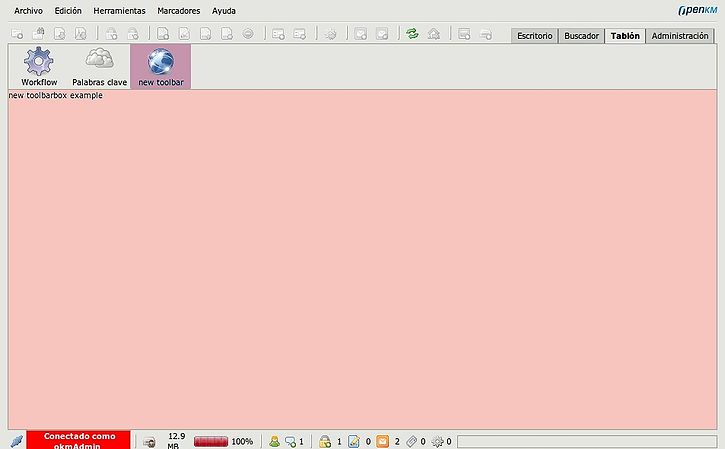Click the find document toolbar icon
725x449 pixels.
(60, 34)
